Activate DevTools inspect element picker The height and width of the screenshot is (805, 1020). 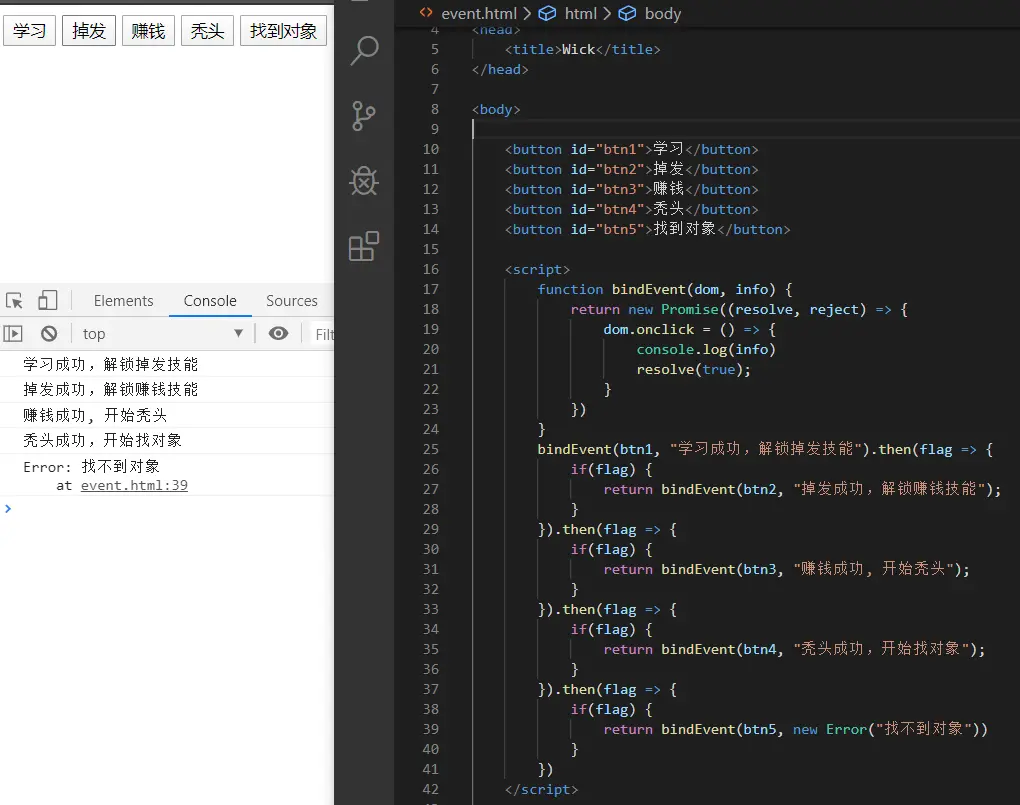point(14,301)
